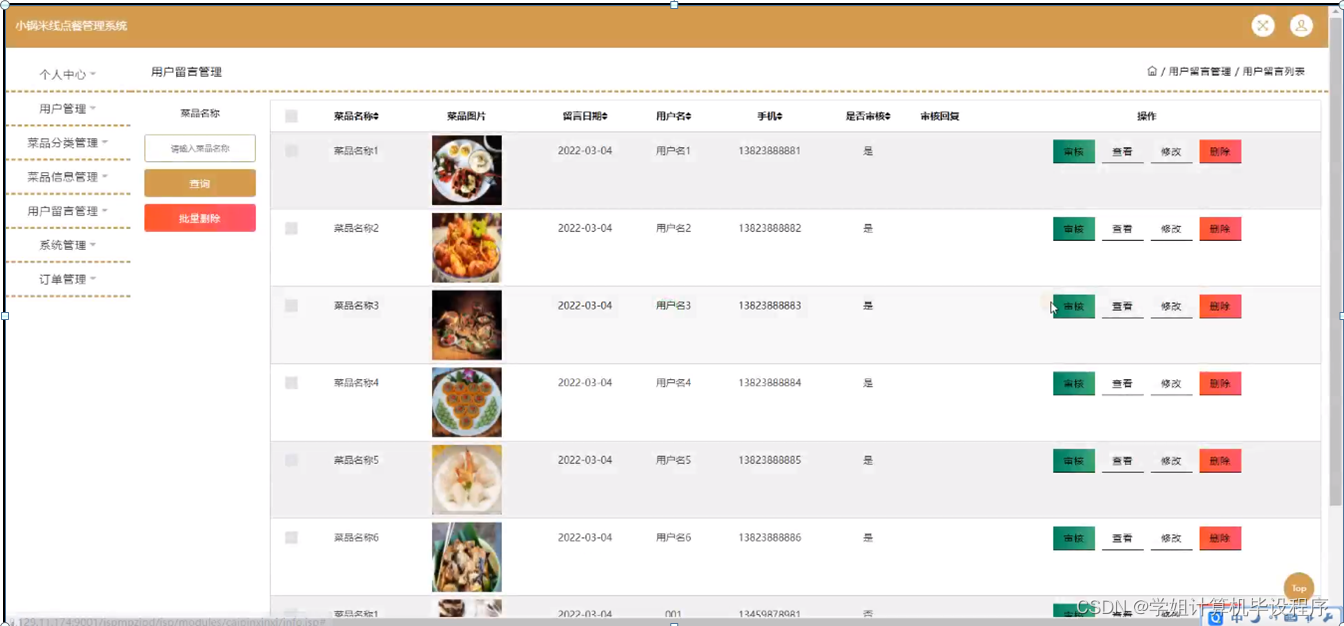Click the home icon in breadcrumb

1152,71
